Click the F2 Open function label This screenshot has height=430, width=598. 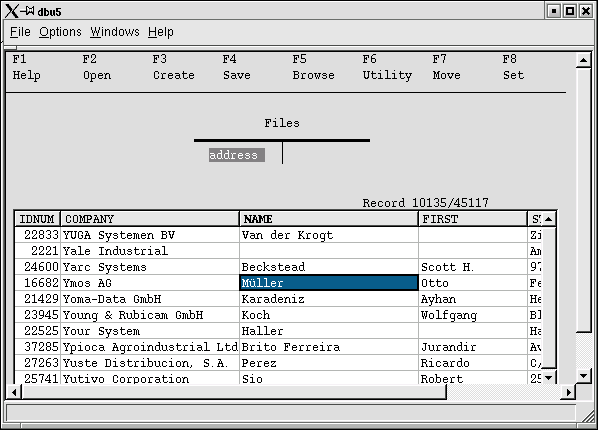[97, 67]
